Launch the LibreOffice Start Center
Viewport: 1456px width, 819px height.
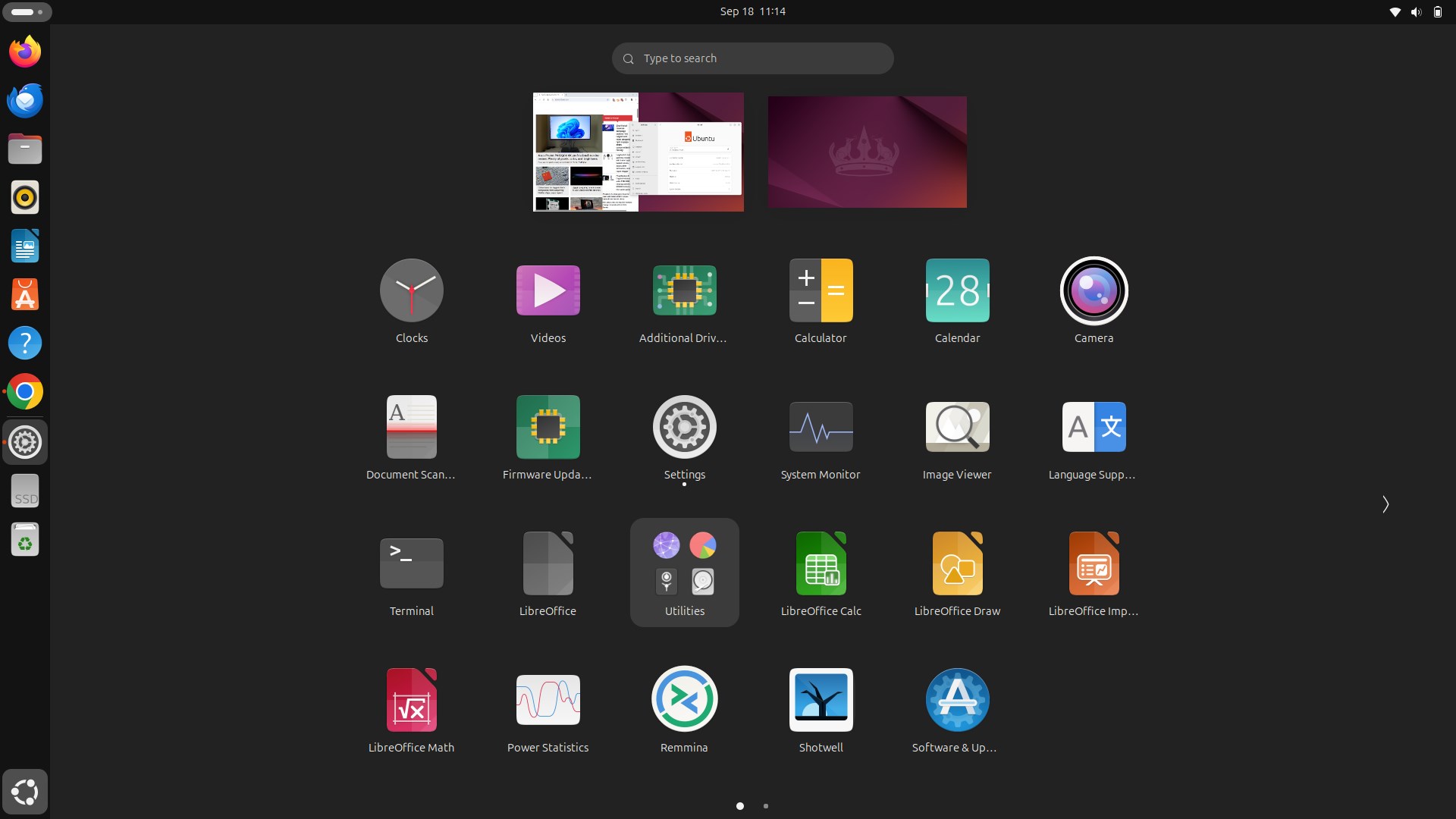pyautogui.click(x=548, y=574)
